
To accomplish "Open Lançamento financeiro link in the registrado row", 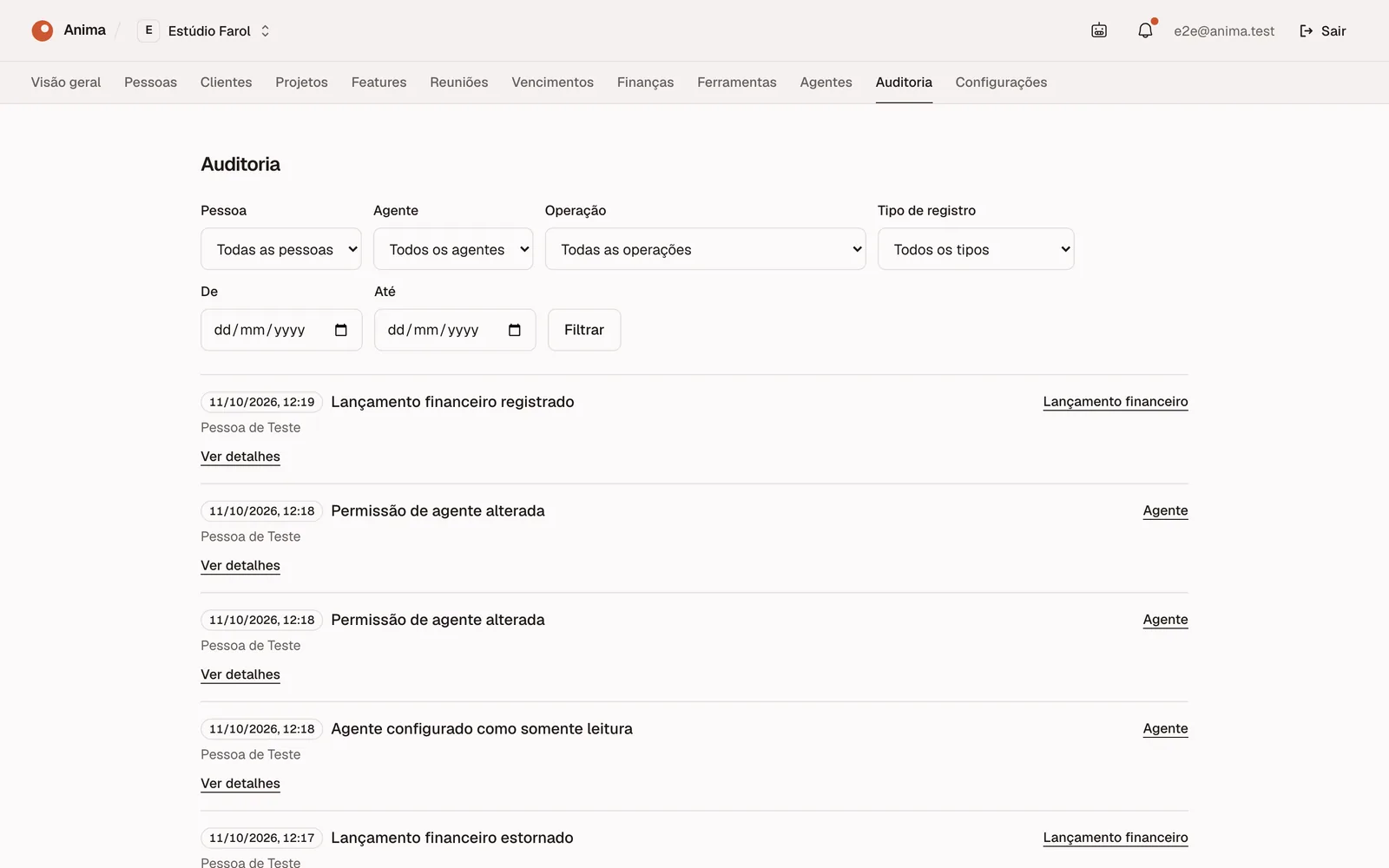I will point(1116,402).
